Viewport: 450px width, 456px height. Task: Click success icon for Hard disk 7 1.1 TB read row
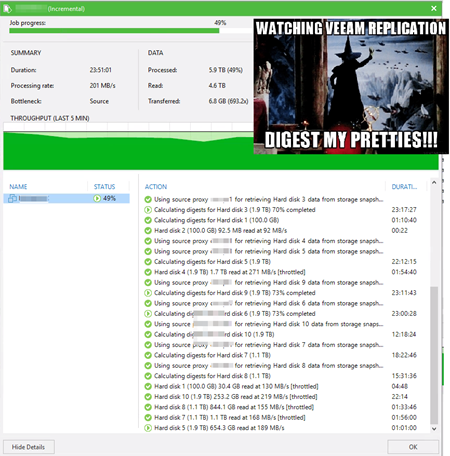[x=148, y=417]
